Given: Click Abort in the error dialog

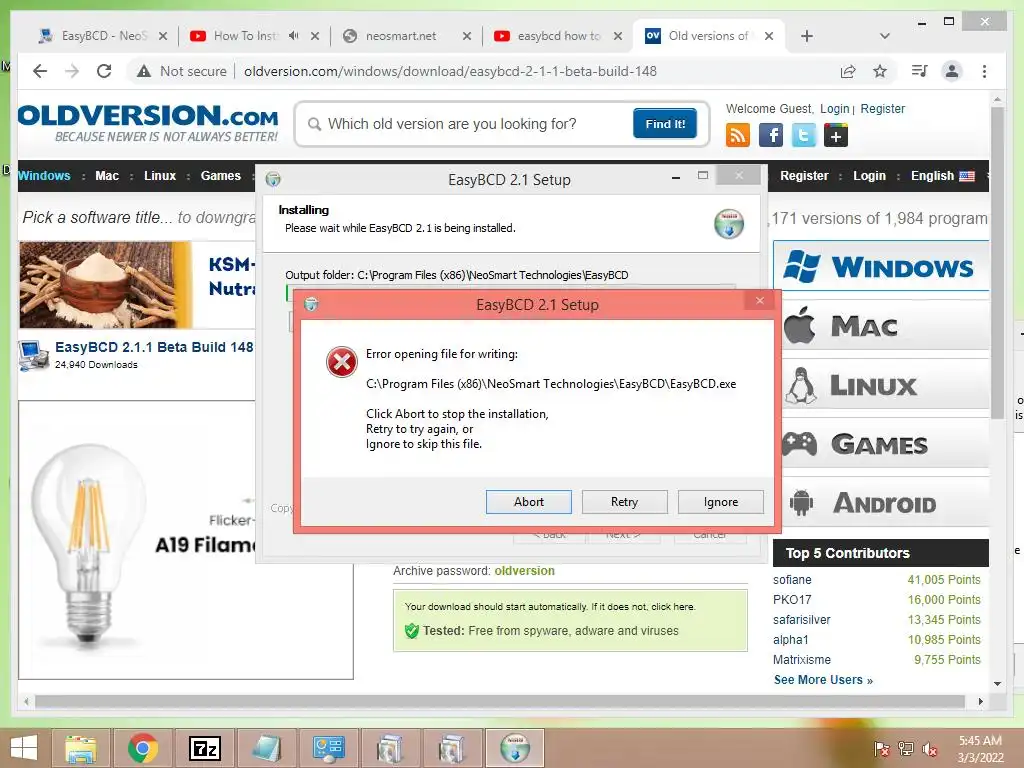Looking at the screenshot, I should tap(528, 502).
